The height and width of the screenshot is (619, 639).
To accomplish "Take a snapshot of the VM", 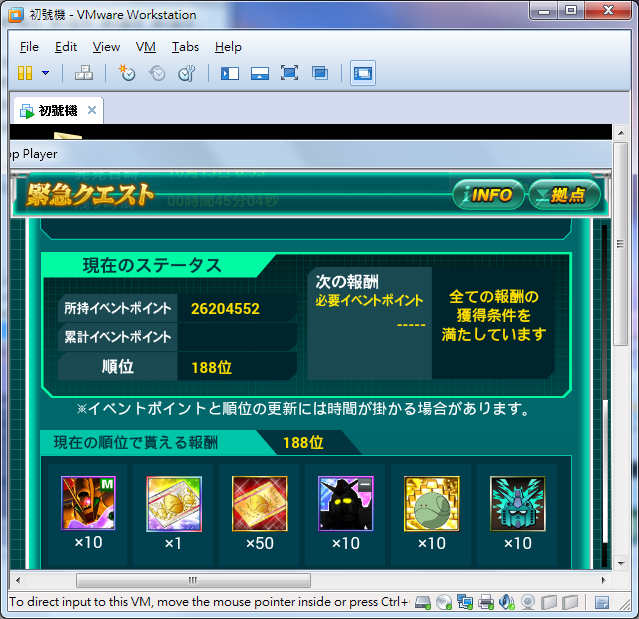I will [127, 73].
